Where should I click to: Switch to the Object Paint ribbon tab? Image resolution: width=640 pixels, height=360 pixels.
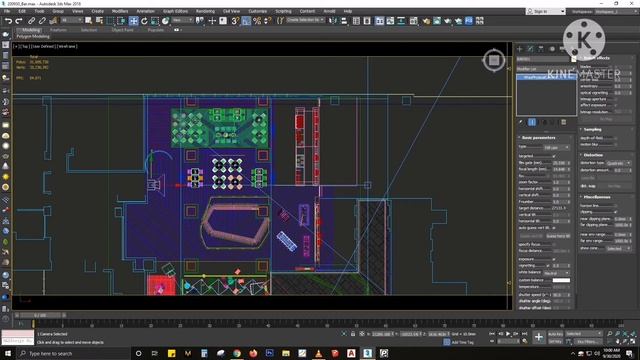coord(122,30)
